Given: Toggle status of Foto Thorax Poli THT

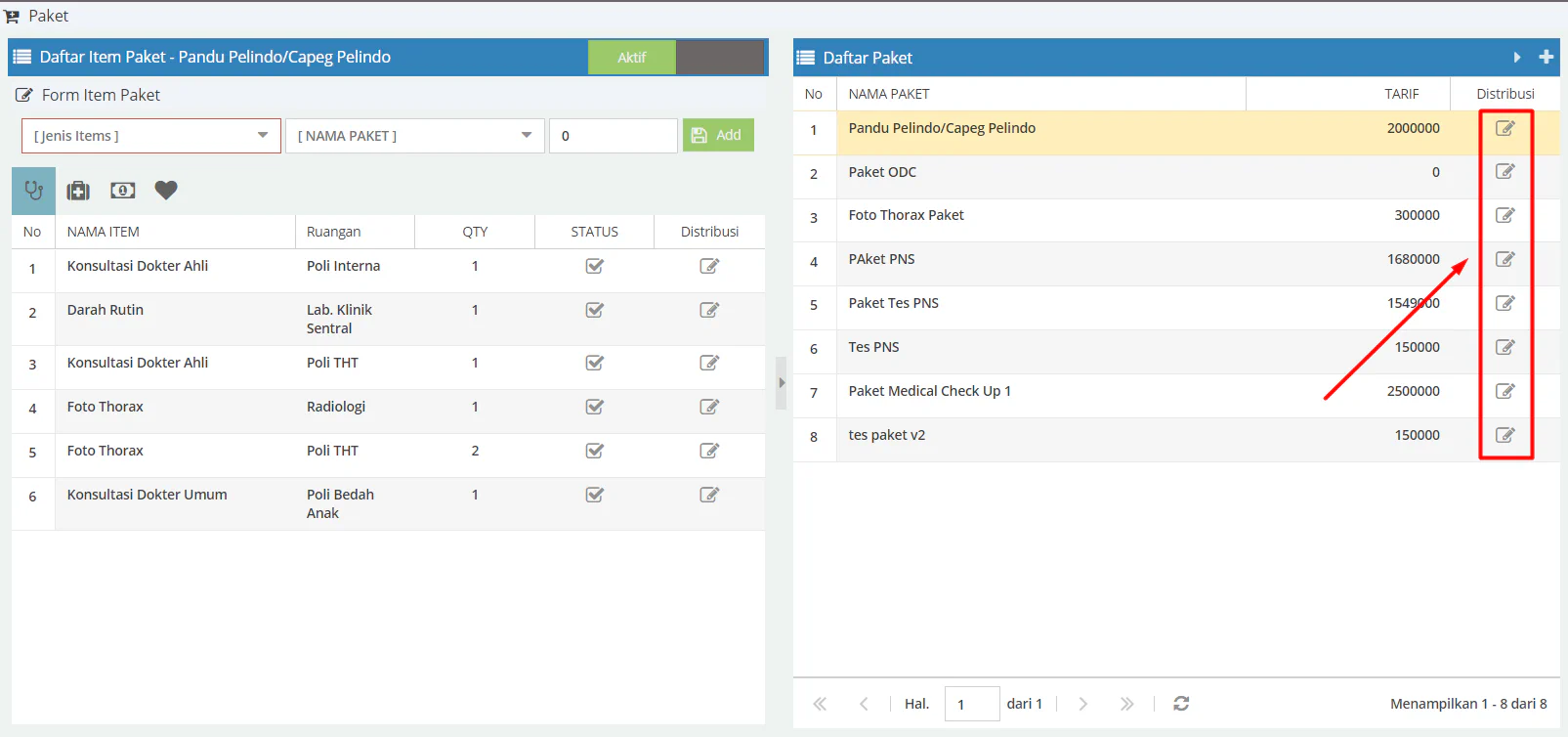Looking at the screenshot, I should tap(594, 451).
